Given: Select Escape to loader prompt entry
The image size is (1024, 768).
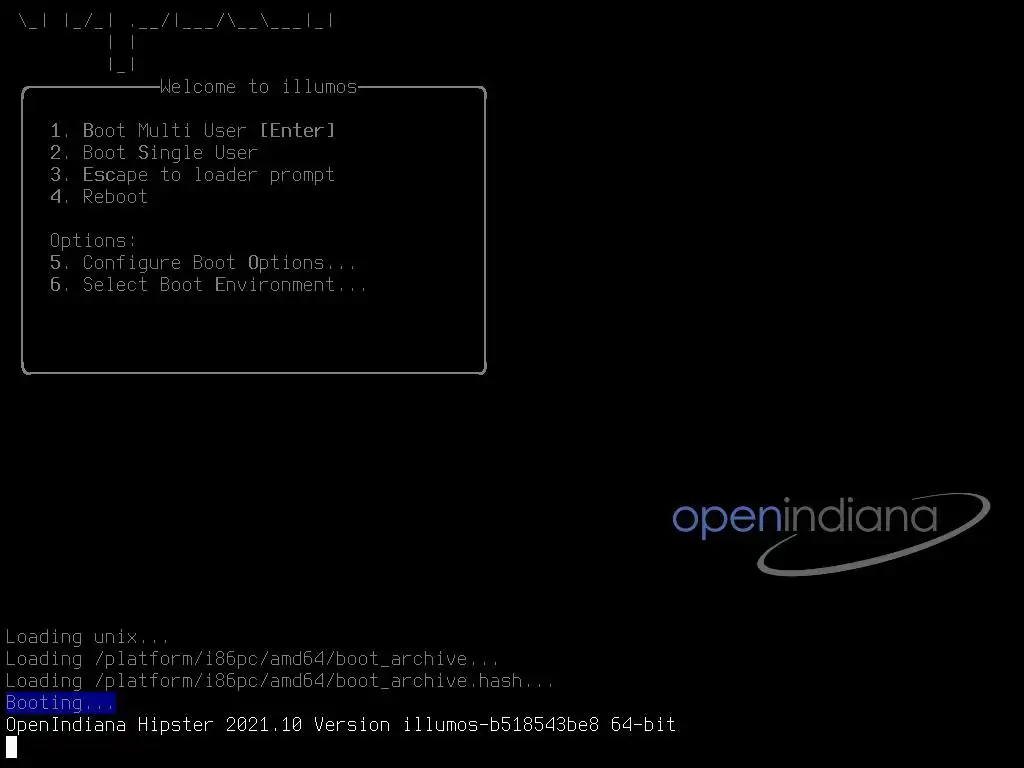Looking at the screenshot, I should click(193, 175).
